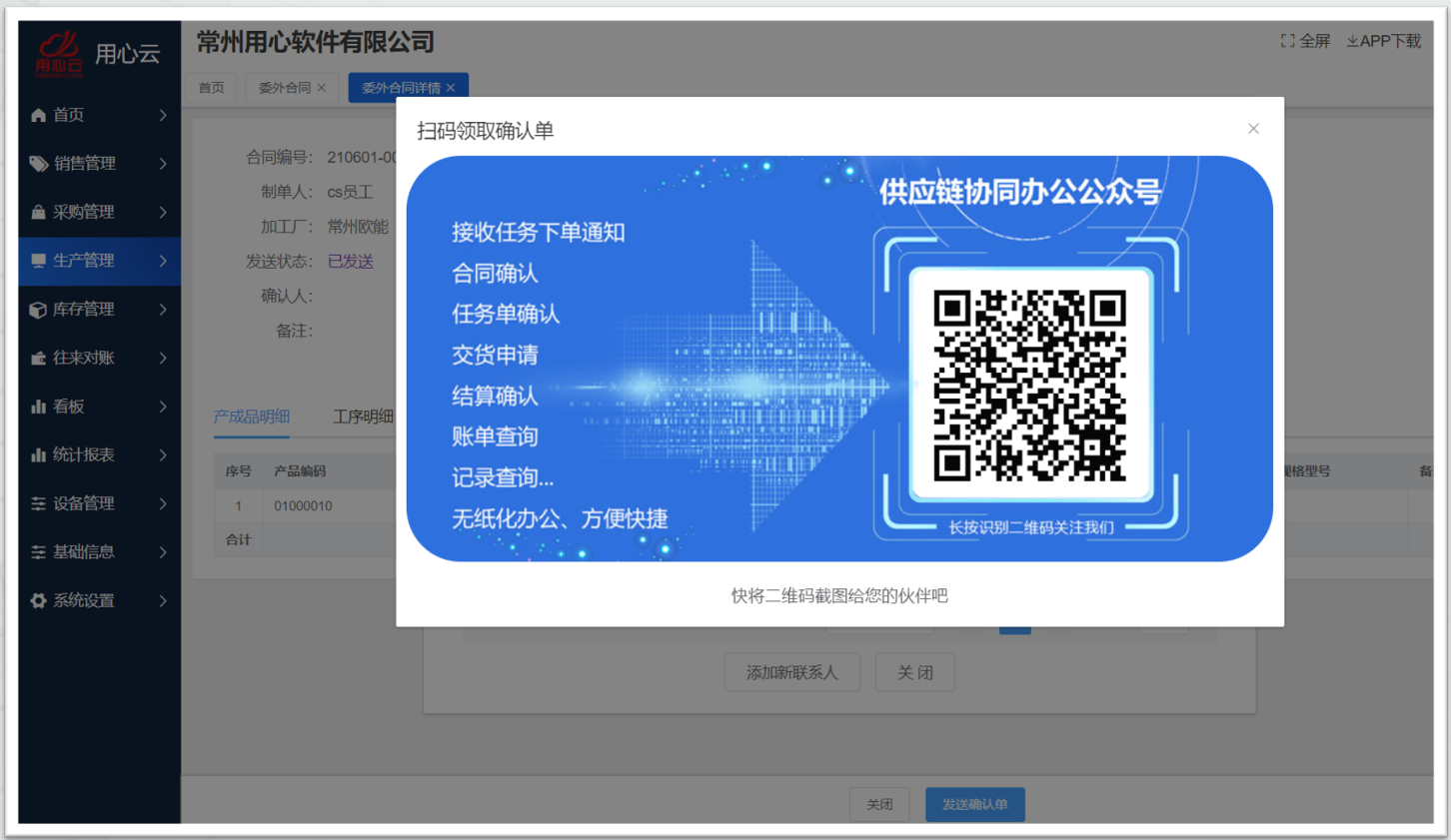Expand the 生产管理 chevron
The width and height of the screenshot is (1451, 840).
163,261
